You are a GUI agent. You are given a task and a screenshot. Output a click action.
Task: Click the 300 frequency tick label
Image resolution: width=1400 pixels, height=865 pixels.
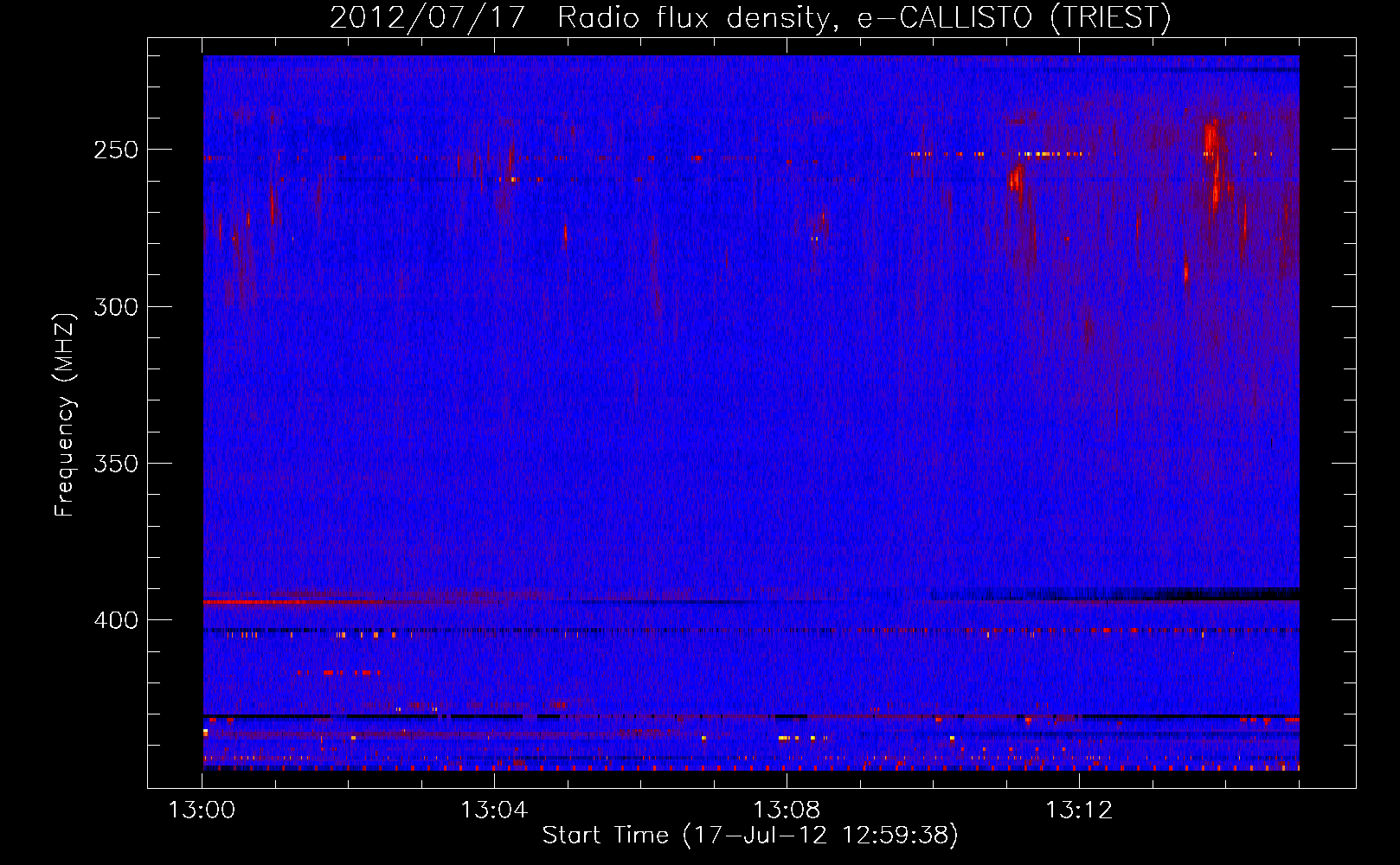(x=116, y=307)
